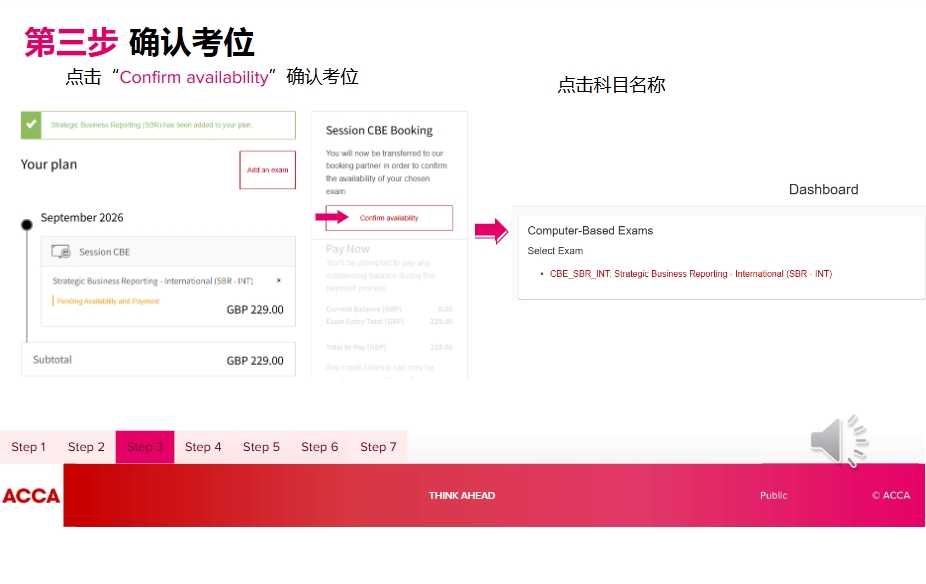Go to Step 4

tap(203, 447)
